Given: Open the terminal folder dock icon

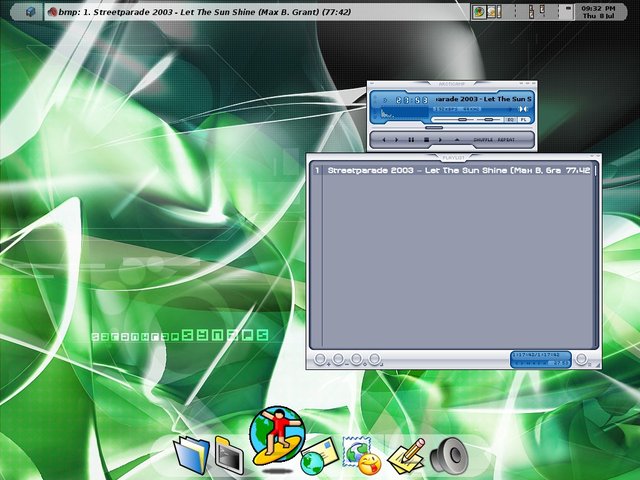Looking at the screenshot, I should click(229, 455).
